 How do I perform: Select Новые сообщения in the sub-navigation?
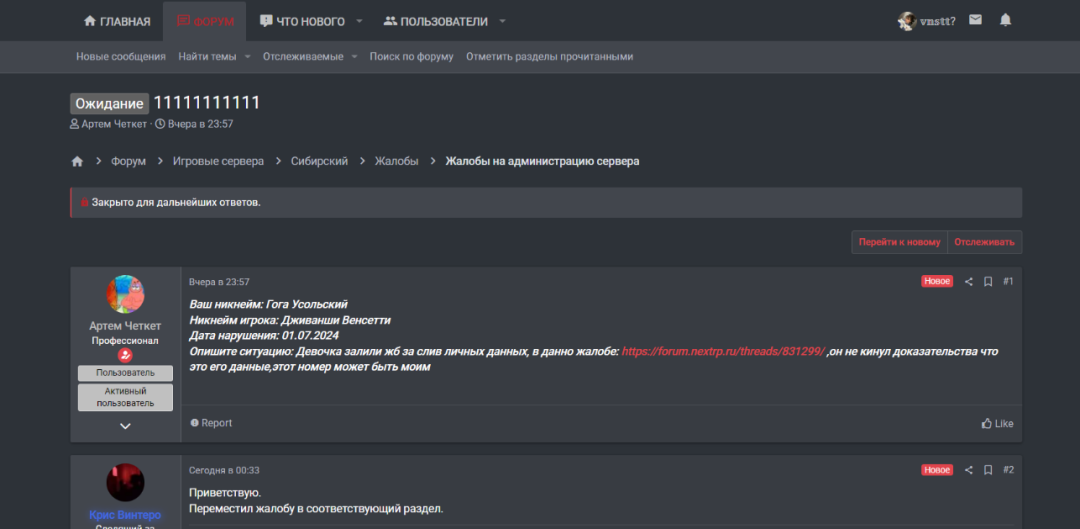coord(121,56)
